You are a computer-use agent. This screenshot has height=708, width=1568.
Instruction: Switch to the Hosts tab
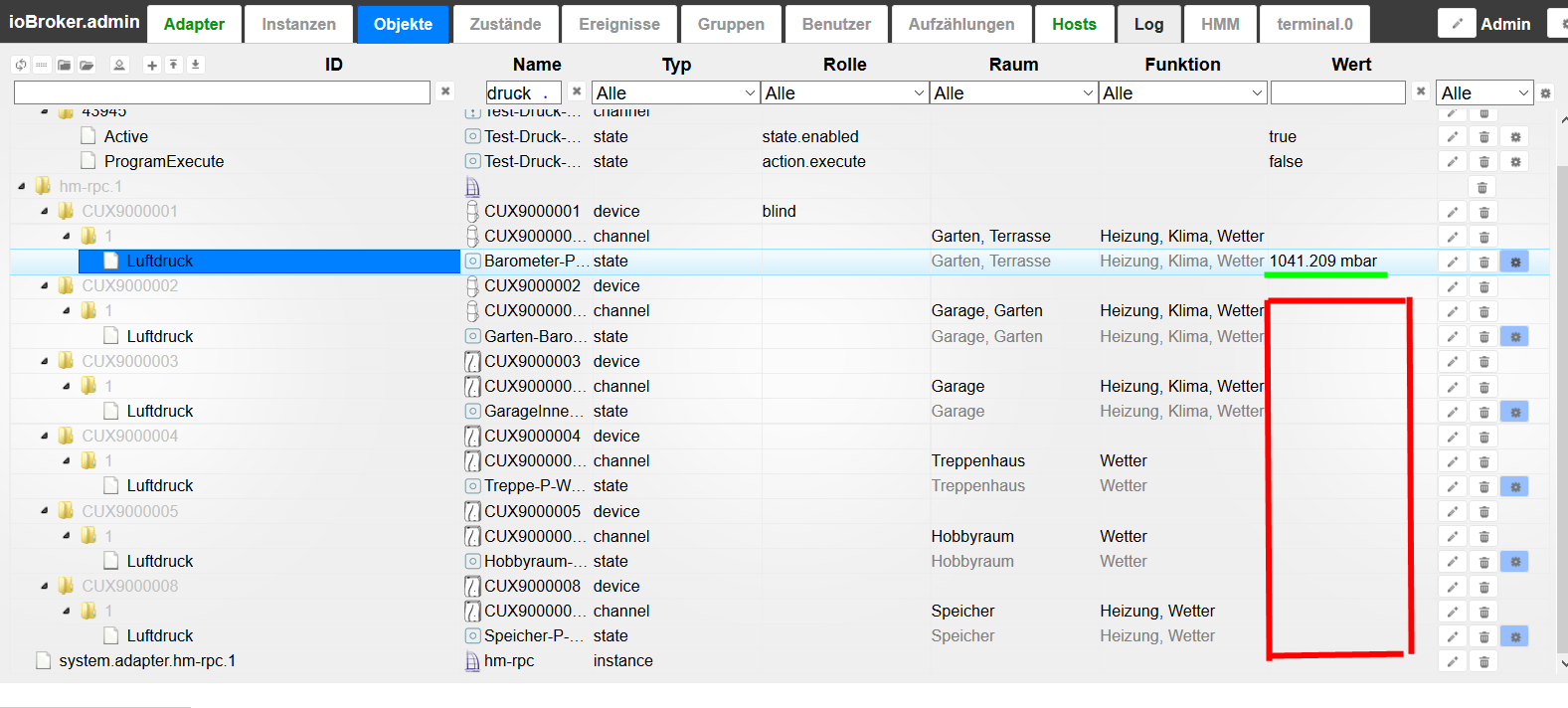(x=1074, y=24)
